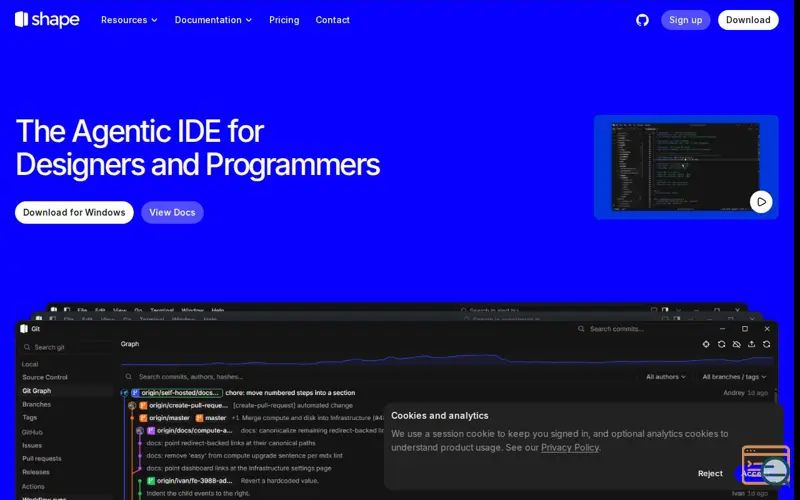This screenshot has width=800, height=500.
Task: Click the crosshair locate icon in Graph toolbar
Action: [706, 344]
